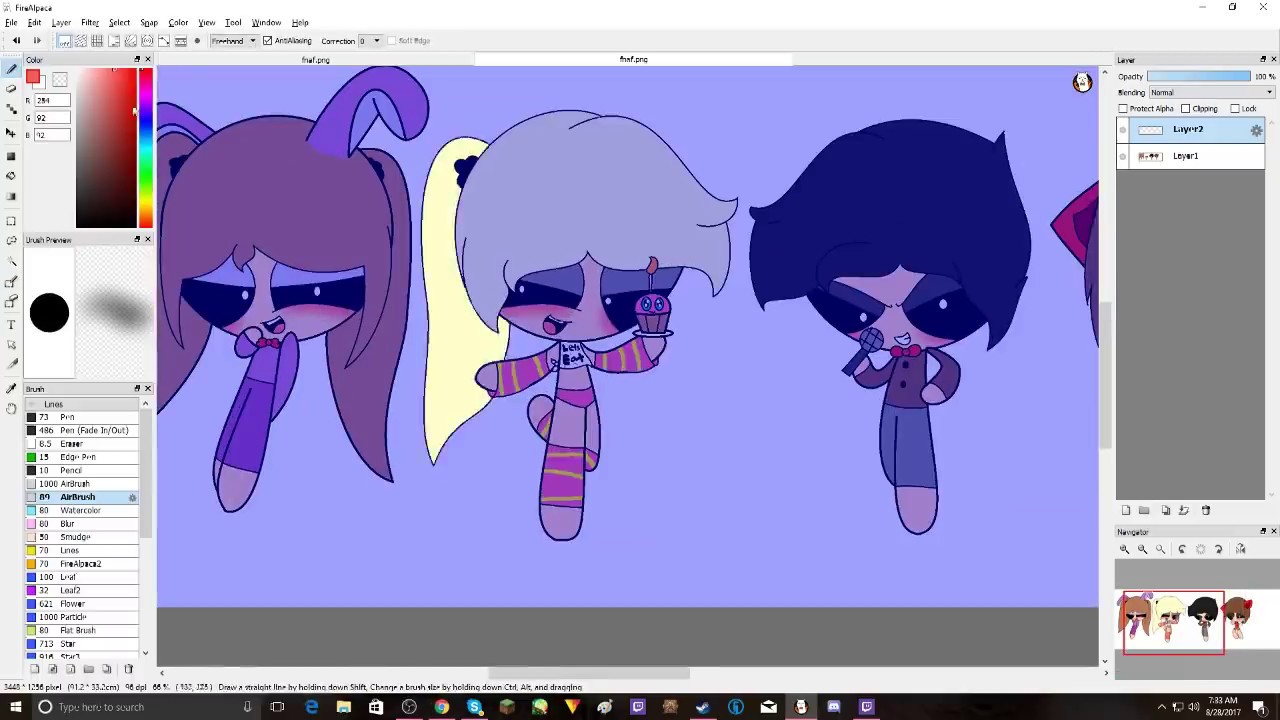This screenshot has width=1280, height=720.
Task: Select the Lasso select tool
Action: click(11, 240)
